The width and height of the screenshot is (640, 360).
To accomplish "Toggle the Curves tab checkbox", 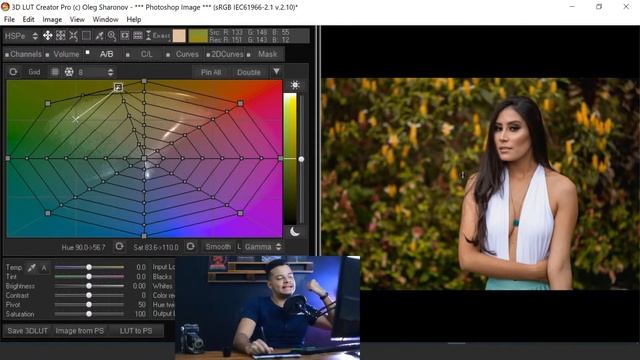I will tap(168, 55).
